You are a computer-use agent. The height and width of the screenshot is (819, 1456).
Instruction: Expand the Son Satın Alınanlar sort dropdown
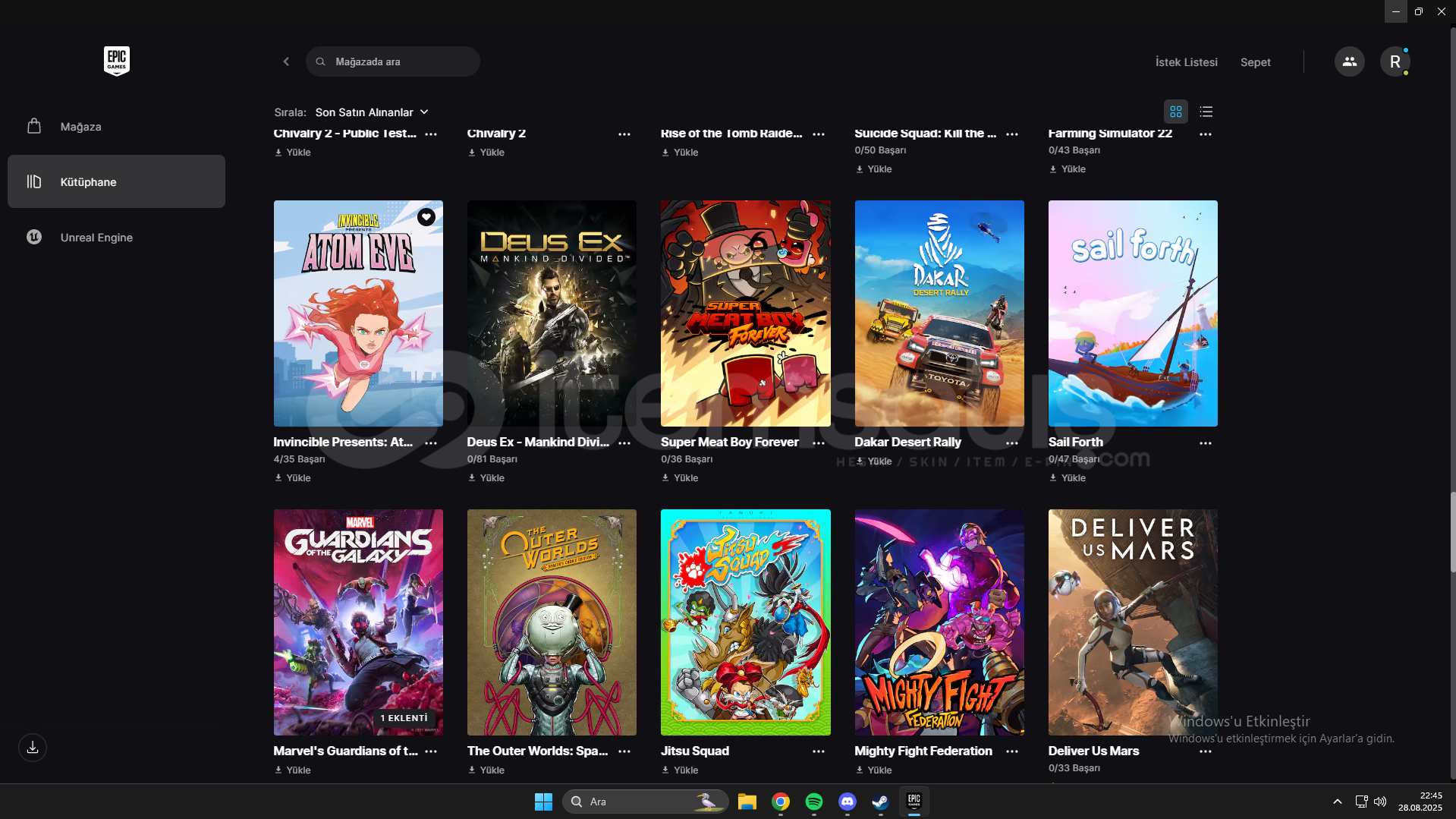click(x=372, y=112)
